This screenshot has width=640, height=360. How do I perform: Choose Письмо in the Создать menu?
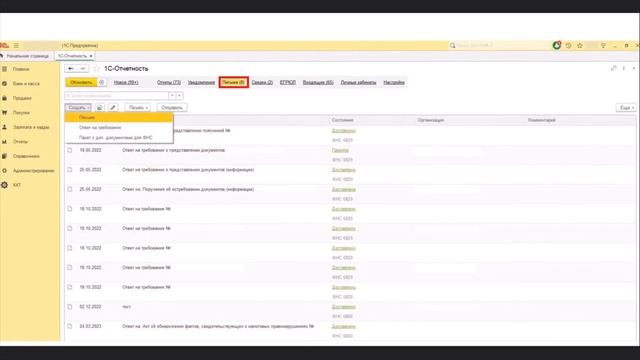[119, 118]
